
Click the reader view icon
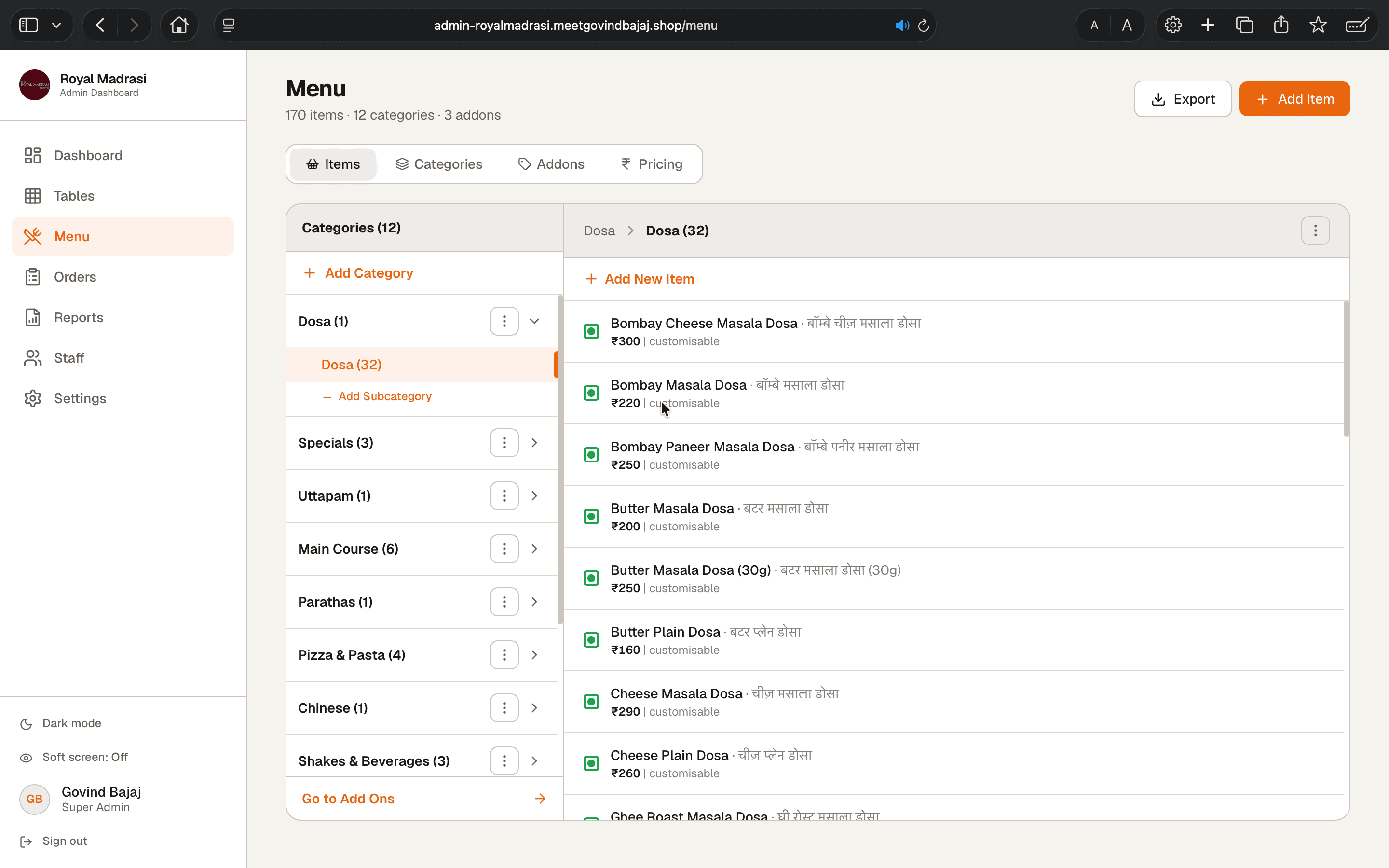[229, 25]
